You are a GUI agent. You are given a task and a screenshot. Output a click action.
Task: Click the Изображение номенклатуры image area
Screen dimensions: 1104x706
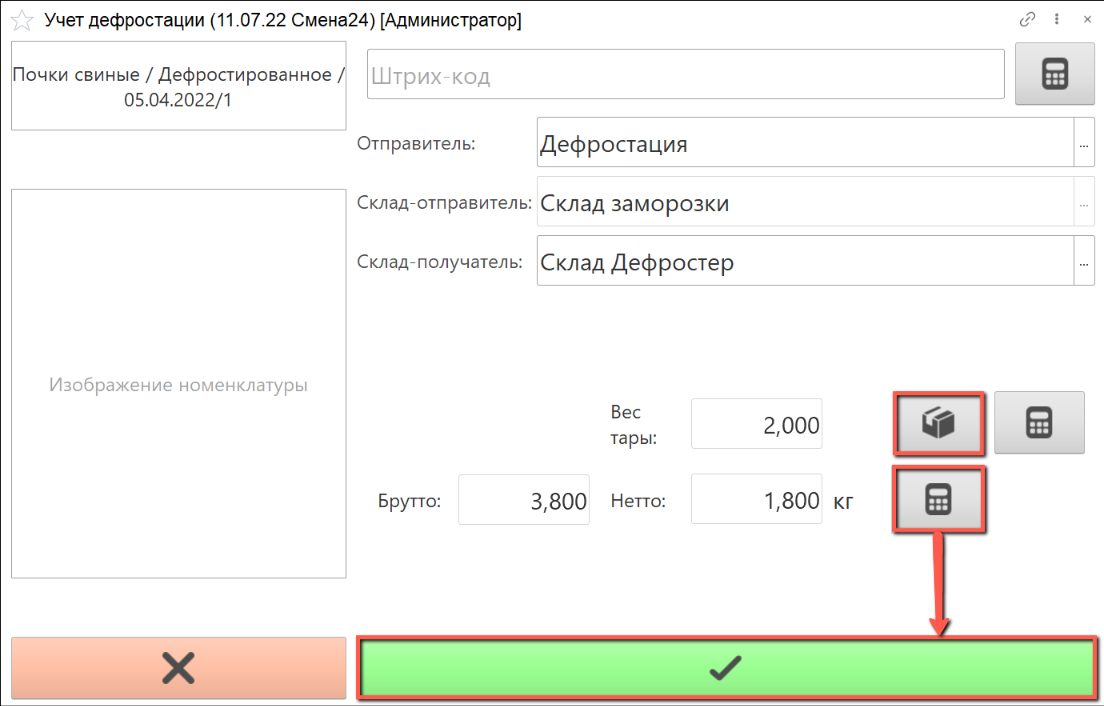click(x=178, y=384)
